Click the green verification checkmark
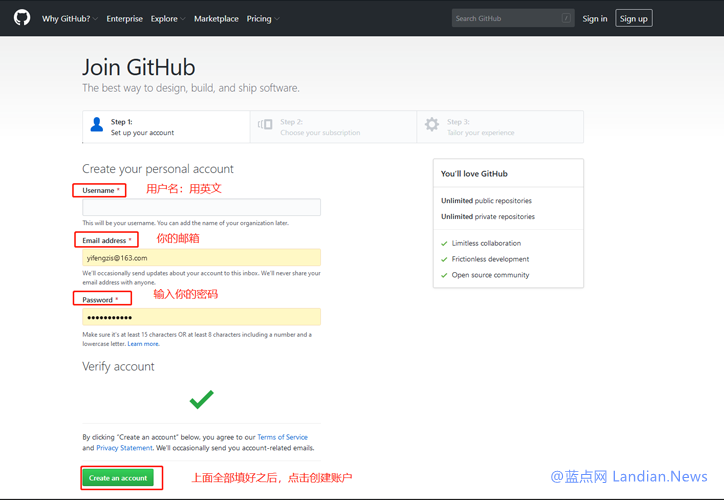The width and height of the screenshot is (724, 500). tap(202, 399)
